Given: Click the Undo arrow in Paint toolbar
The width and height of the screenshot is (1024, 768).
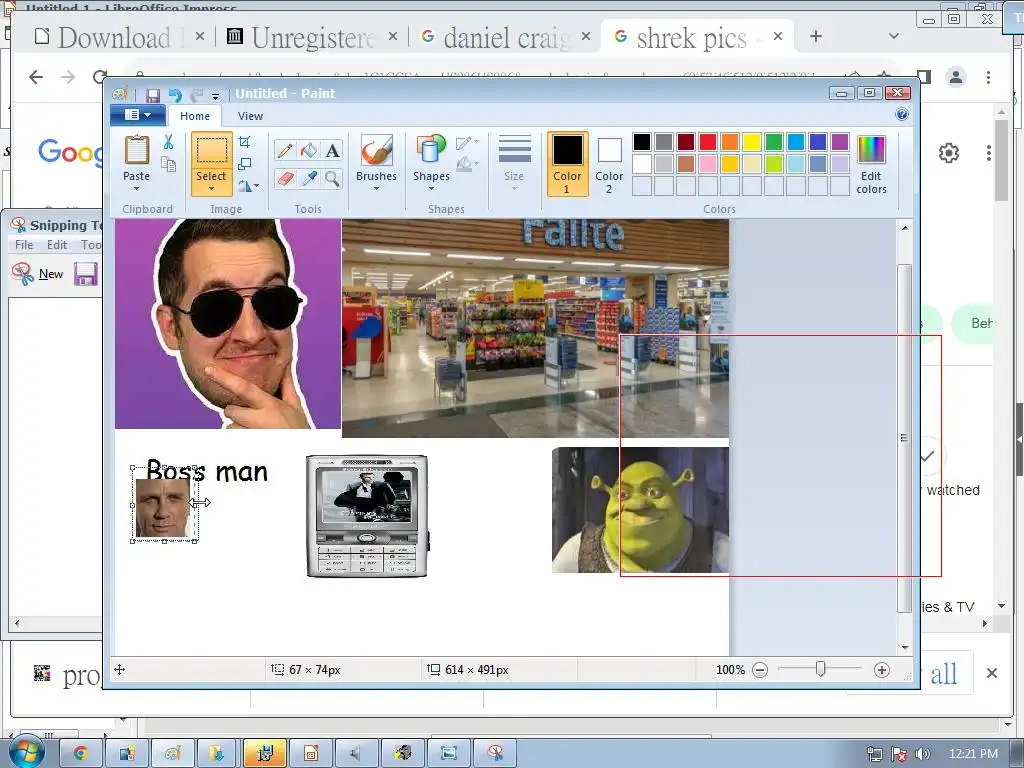Looking at the screenshot, I should [174, 95].
